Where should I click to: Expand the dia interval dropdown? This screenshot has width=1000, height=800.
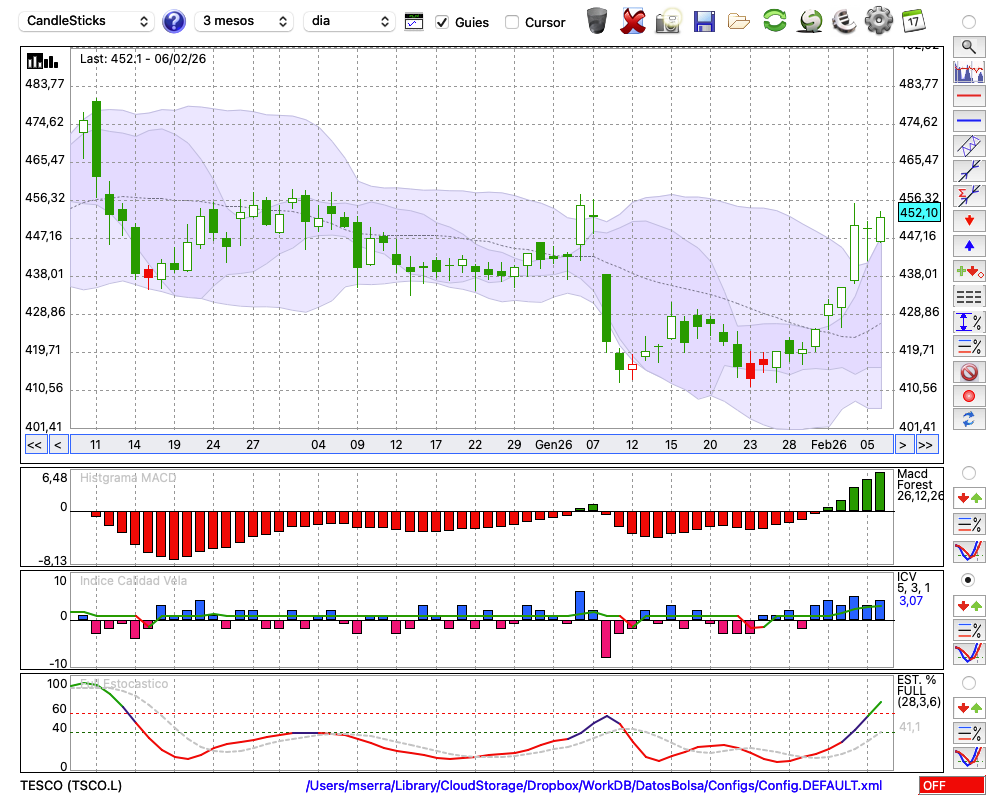[349, 21]
